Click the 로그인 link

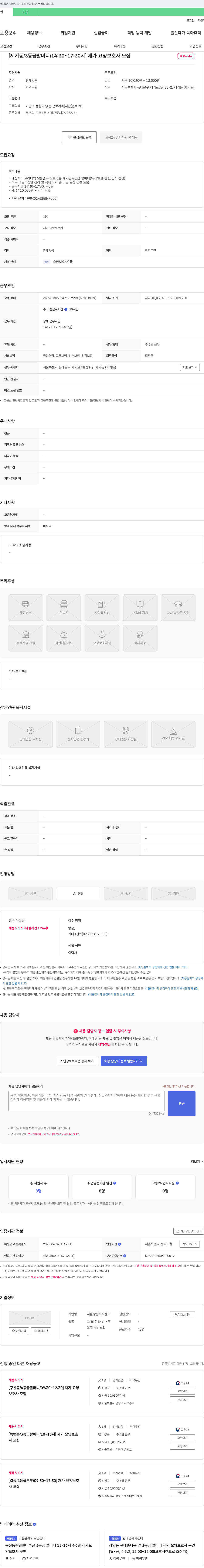click(x=190, y=21)
